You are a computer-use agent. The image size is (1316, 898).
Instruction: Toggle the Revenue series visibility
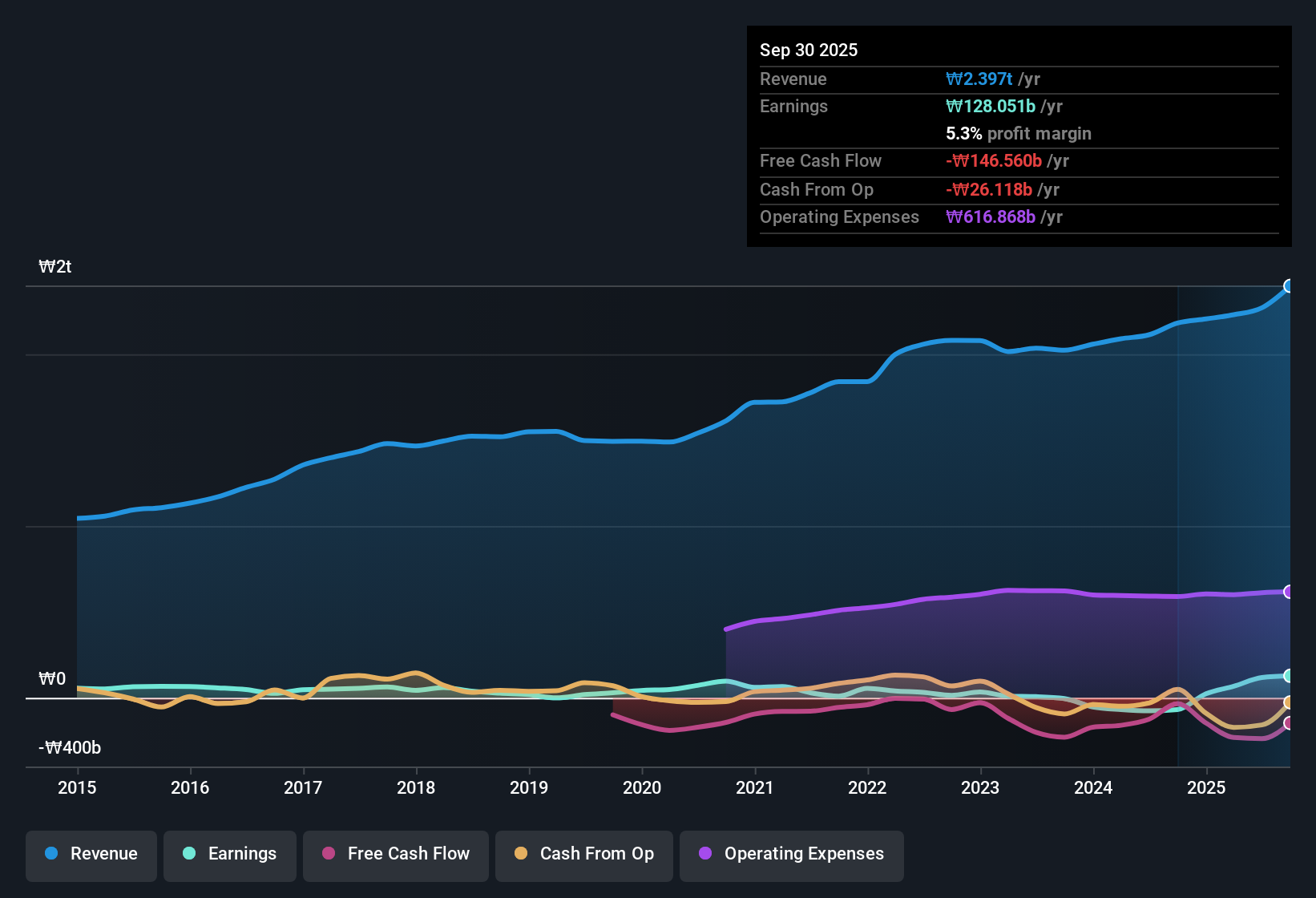(x=91, y=854)
